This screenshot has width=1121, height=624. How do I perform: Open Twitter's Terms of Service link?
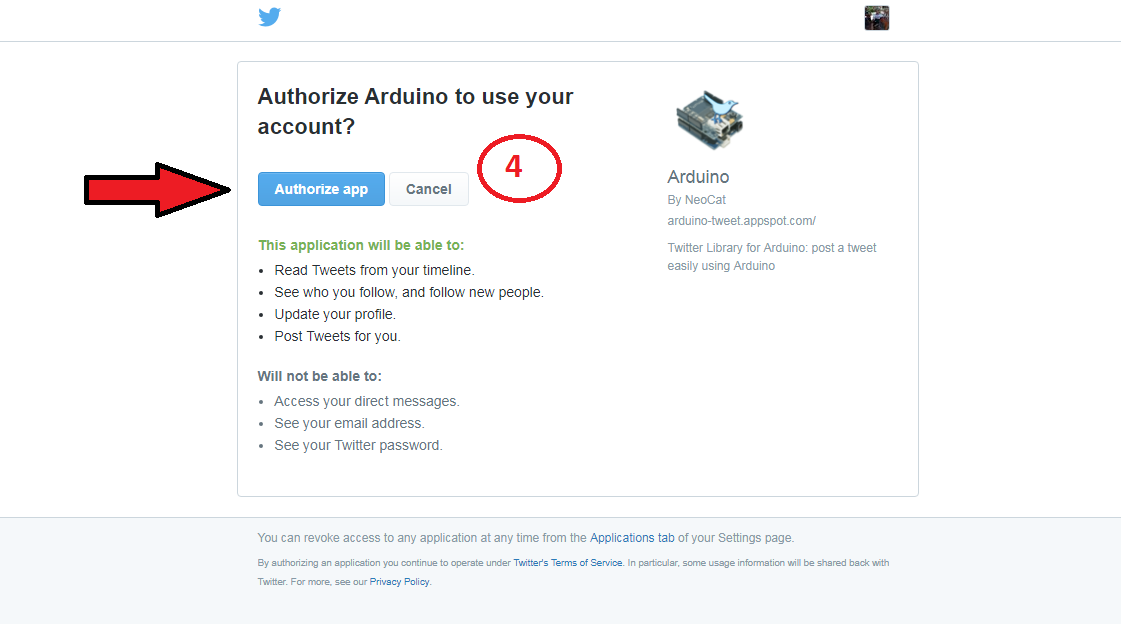tap(568, 563)
